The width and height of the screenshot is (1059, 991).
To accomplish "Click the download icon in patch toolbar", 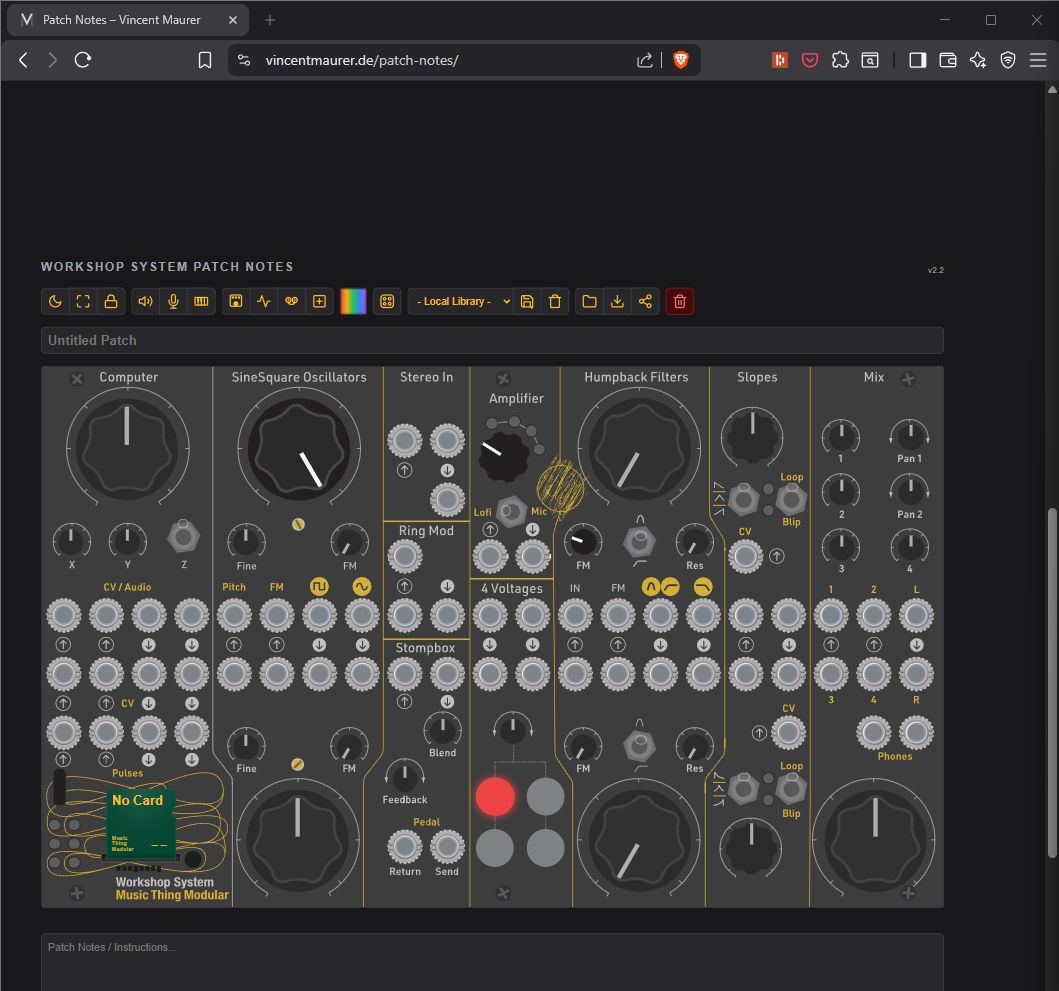I will coord(617,301).
